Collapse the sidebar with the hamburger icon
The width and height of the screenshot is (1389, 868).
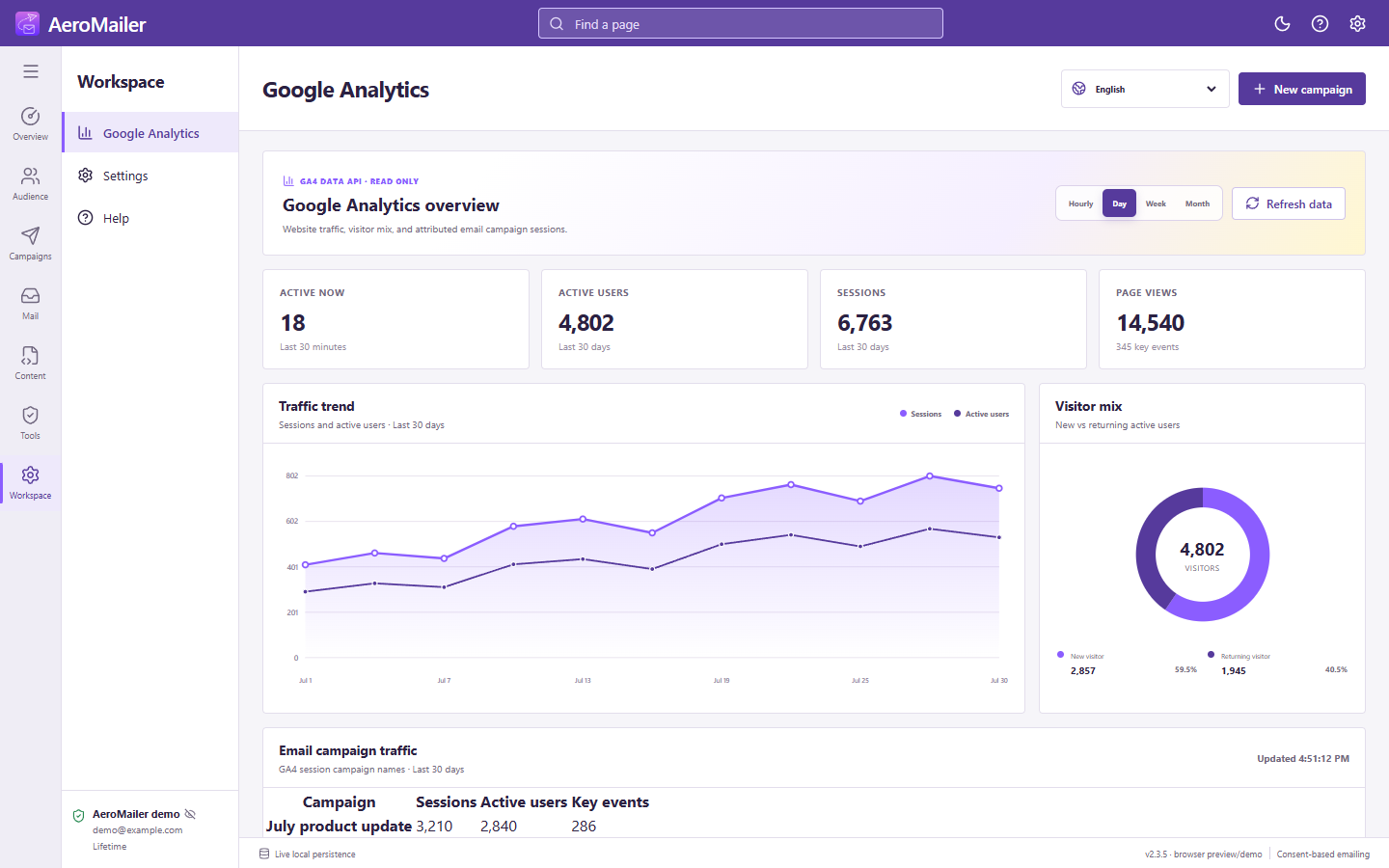(31, 71)
